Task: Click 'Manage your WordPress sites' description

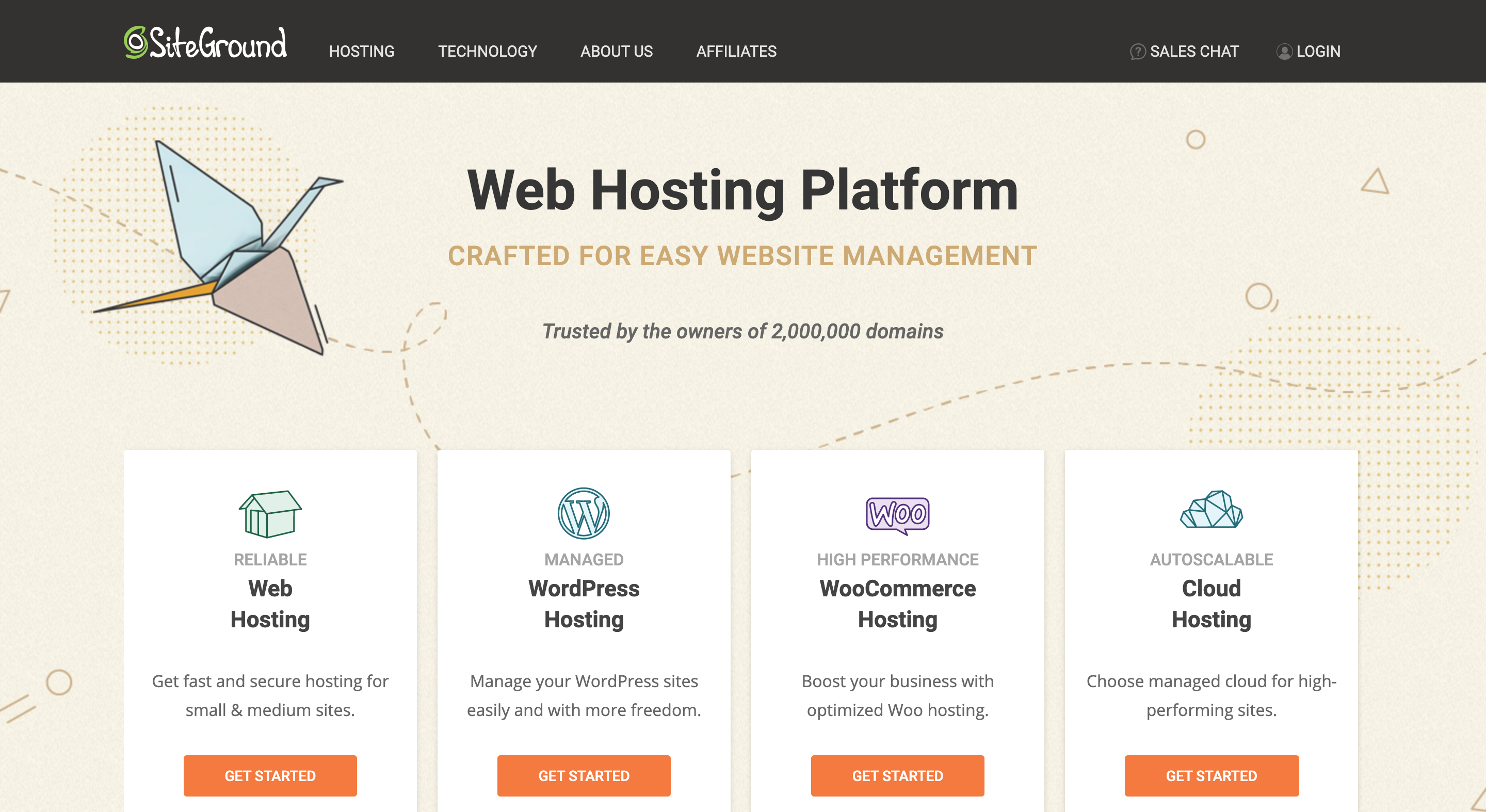Action: 584,695
